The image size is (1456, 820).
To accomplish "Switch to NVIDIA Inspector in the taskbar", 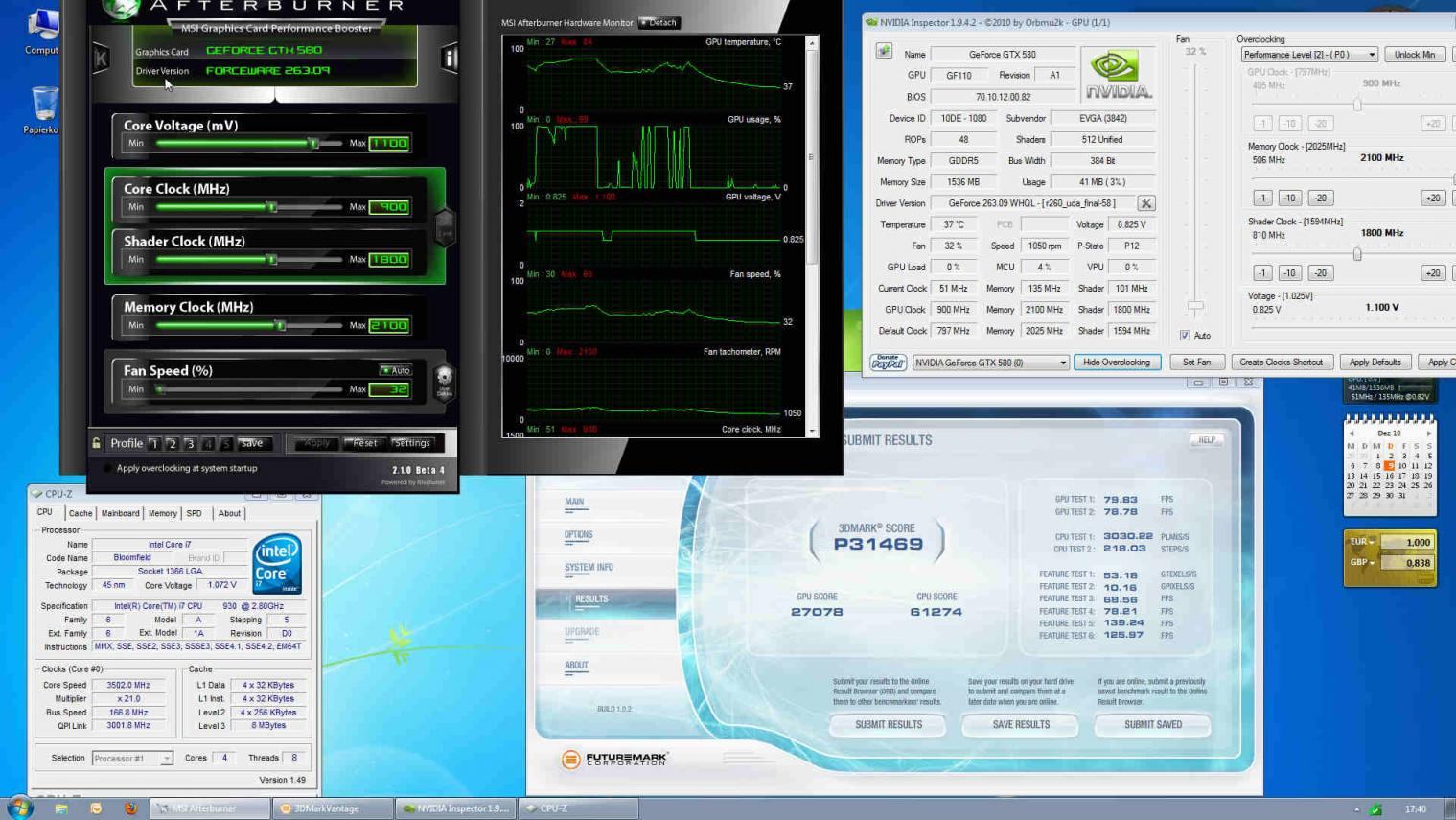I will pos(456,808).
